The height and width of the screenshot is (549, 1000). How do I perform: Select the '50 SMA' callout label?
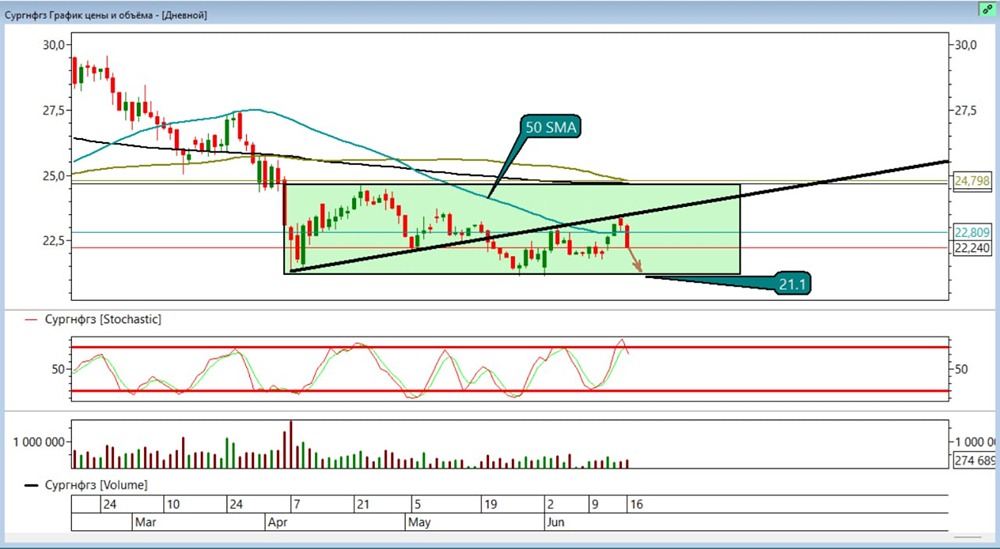550,128
